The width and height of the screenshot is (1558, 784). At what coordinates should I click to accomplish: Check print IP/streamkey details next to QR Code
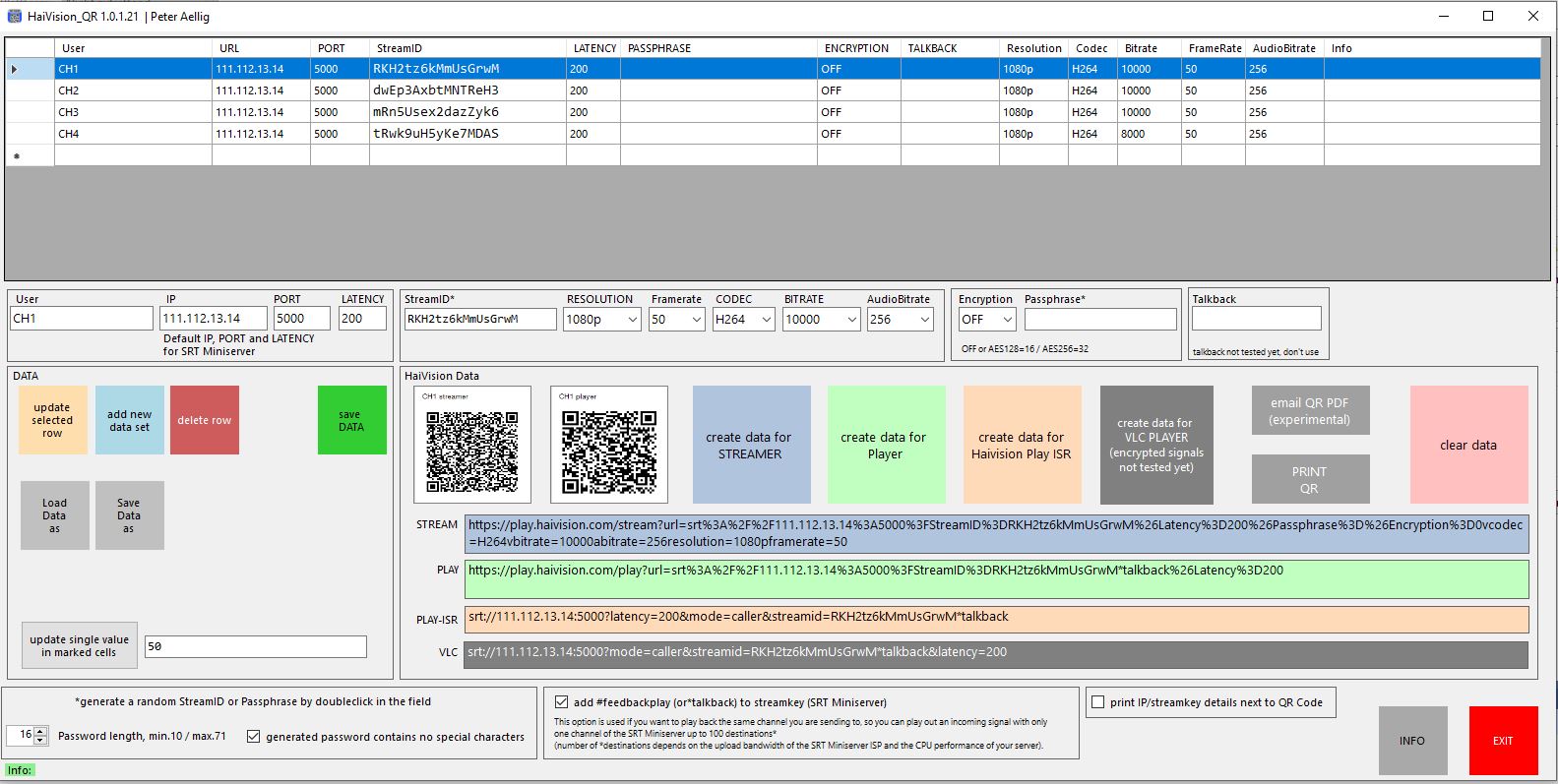coord(1097,702)
